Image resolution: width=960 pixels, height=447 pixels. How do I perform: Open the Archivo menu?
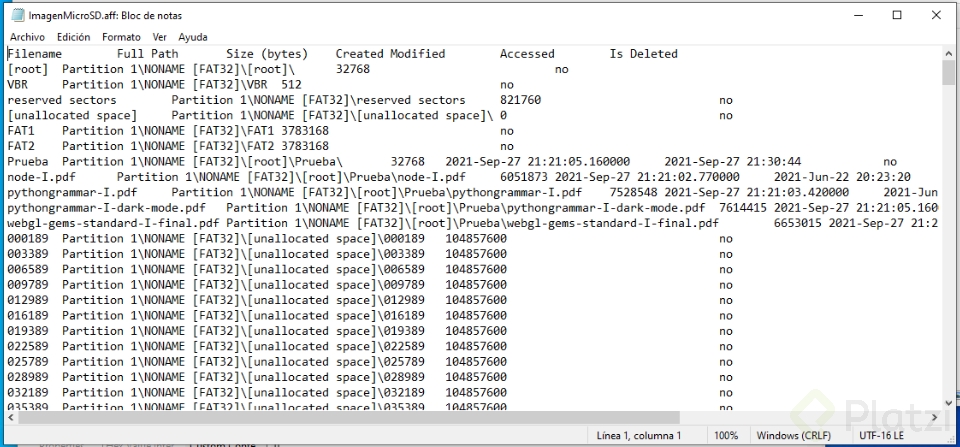27,36
